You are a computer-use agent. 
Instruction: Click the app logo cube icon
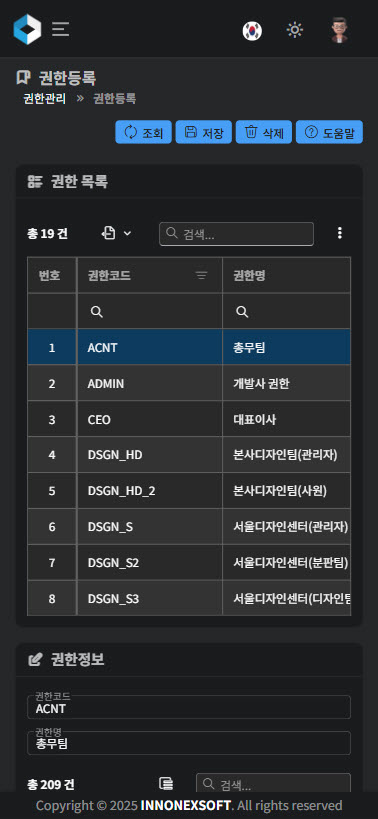(x=27, y=29)
